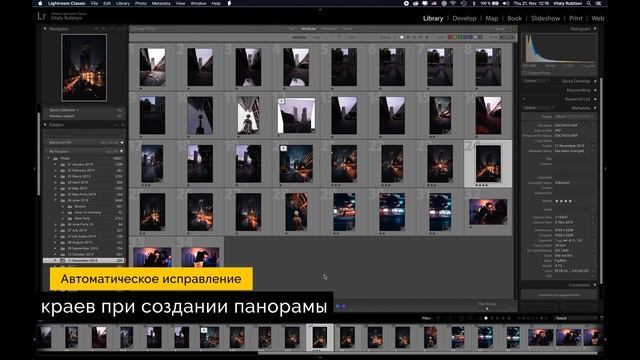Open the Print module
The height and width of the screenshot is (360, 640).
coord(576,18)
